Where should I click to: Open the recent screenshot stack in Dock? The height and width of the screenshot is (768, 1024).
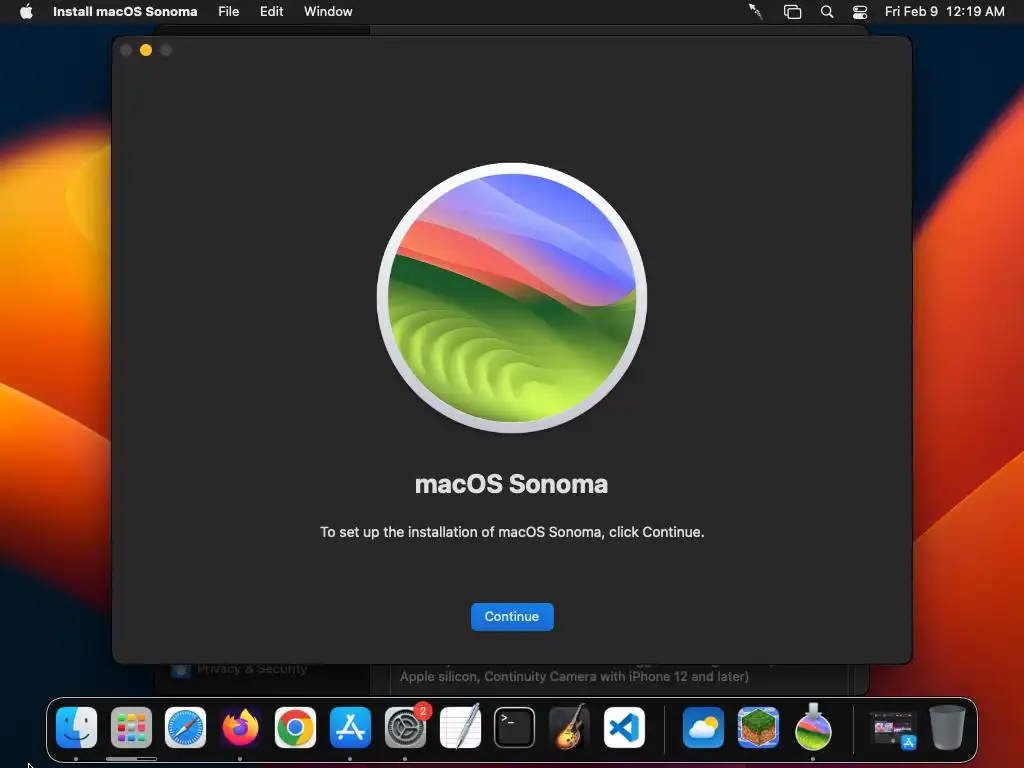pos(893,729)
